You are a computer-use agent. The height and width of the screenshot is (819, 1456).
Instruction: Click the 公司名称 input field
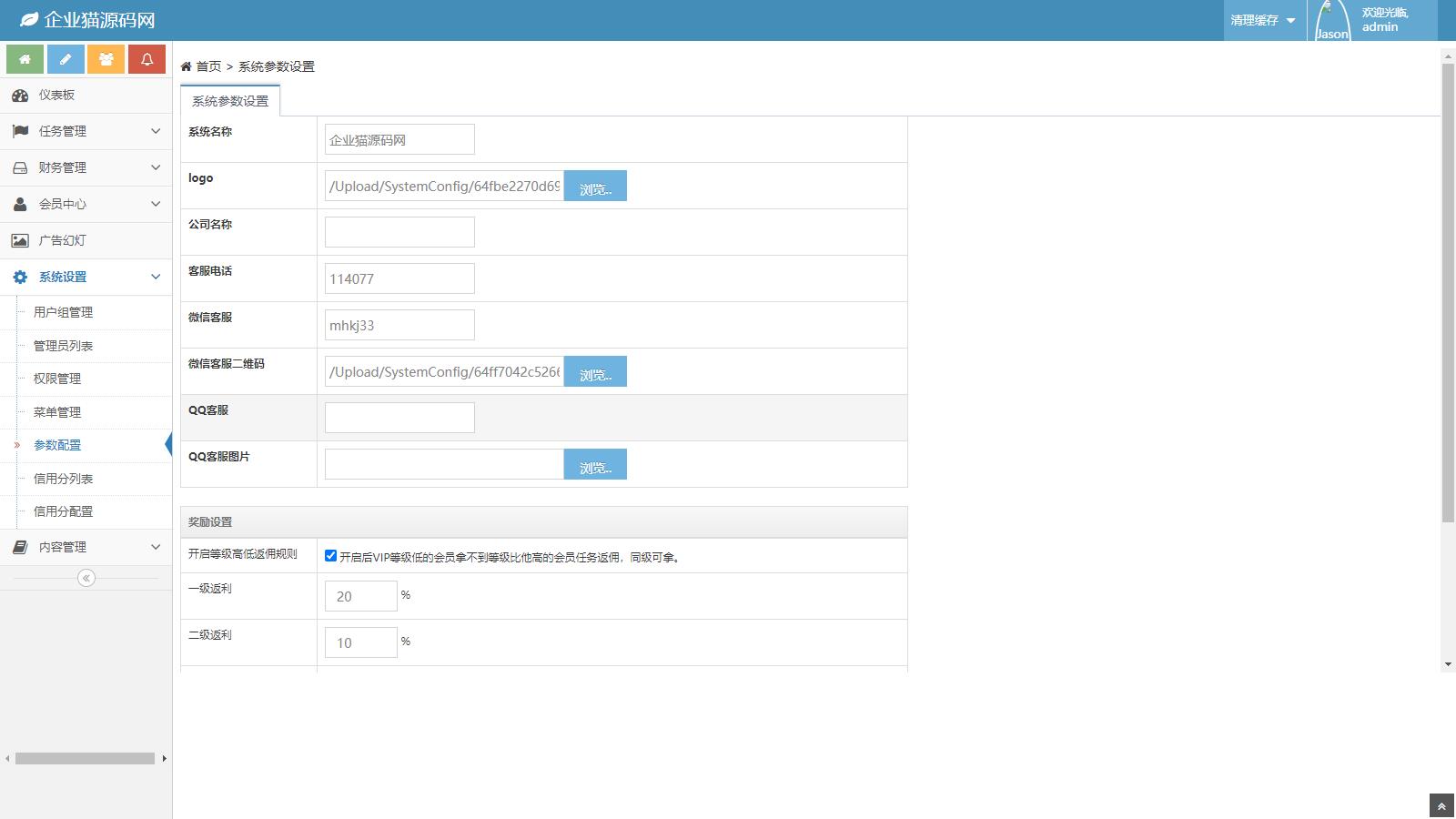pos(399,232)
